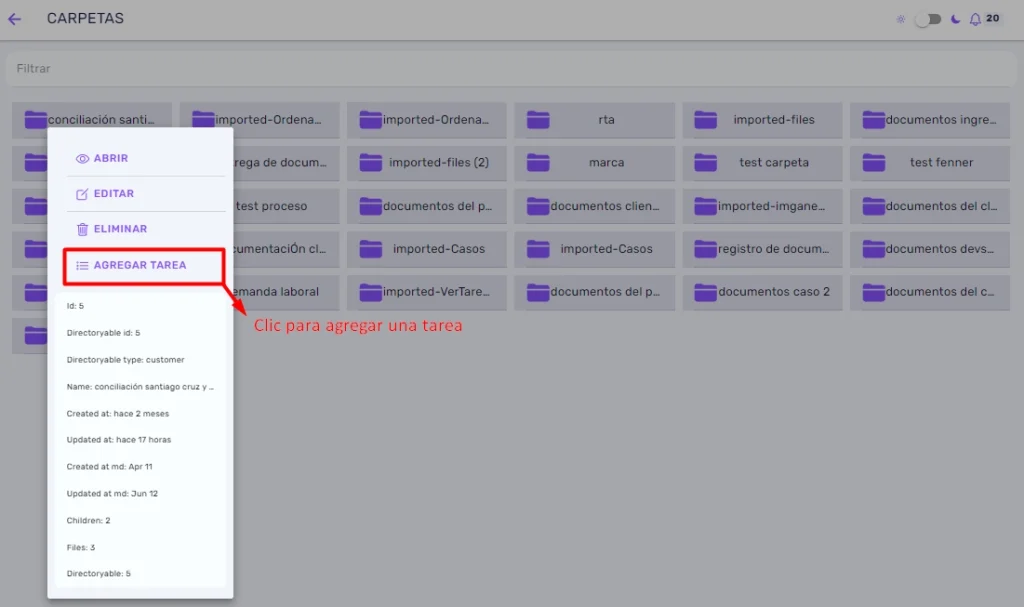Click the imported-imgane... folder icon
The height and width of the screenshot is (607, 1024).
click(x=705, y=206)
